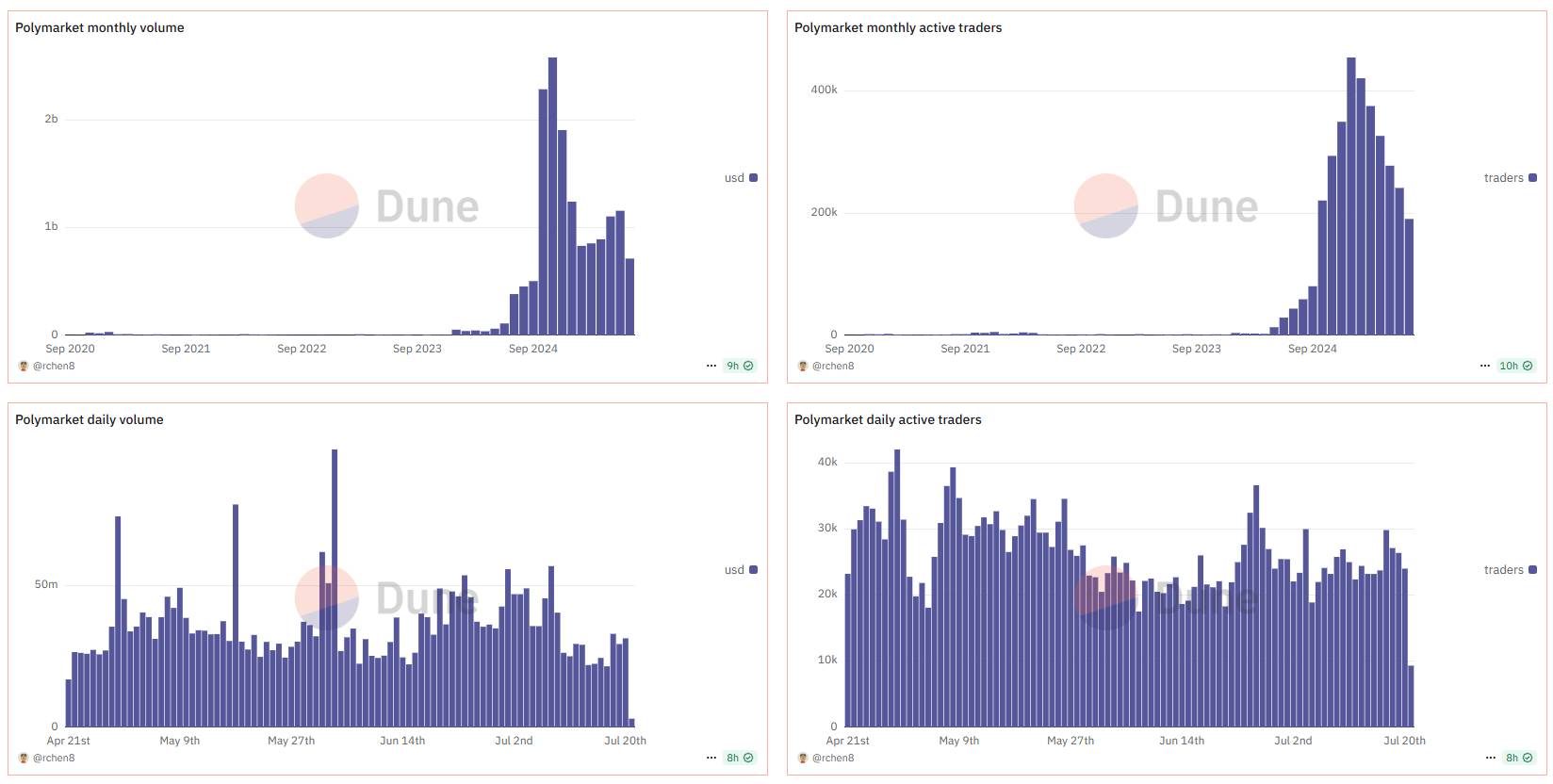
Task: Click 8h refresh status on daily active traders chart
Action: (x=1519, y=758)
